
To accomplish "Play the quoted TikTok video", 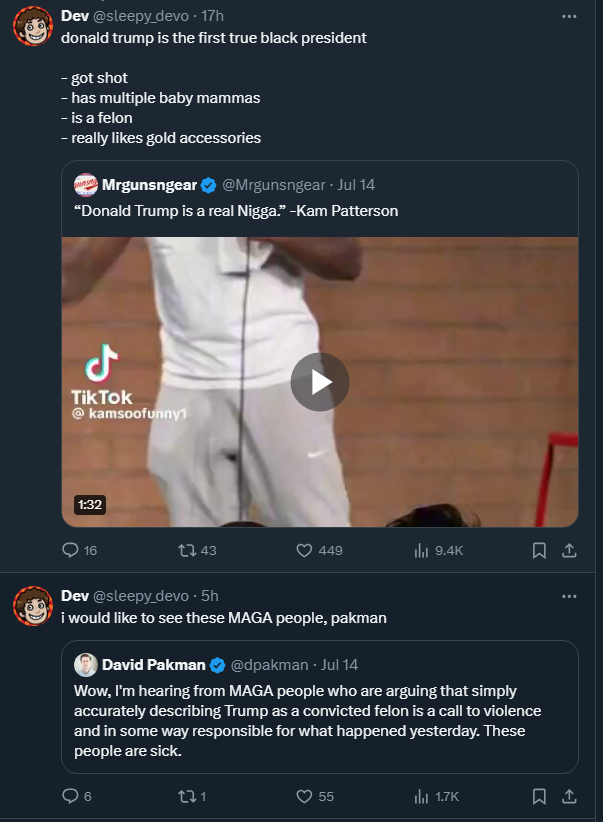I will [320, 382].
